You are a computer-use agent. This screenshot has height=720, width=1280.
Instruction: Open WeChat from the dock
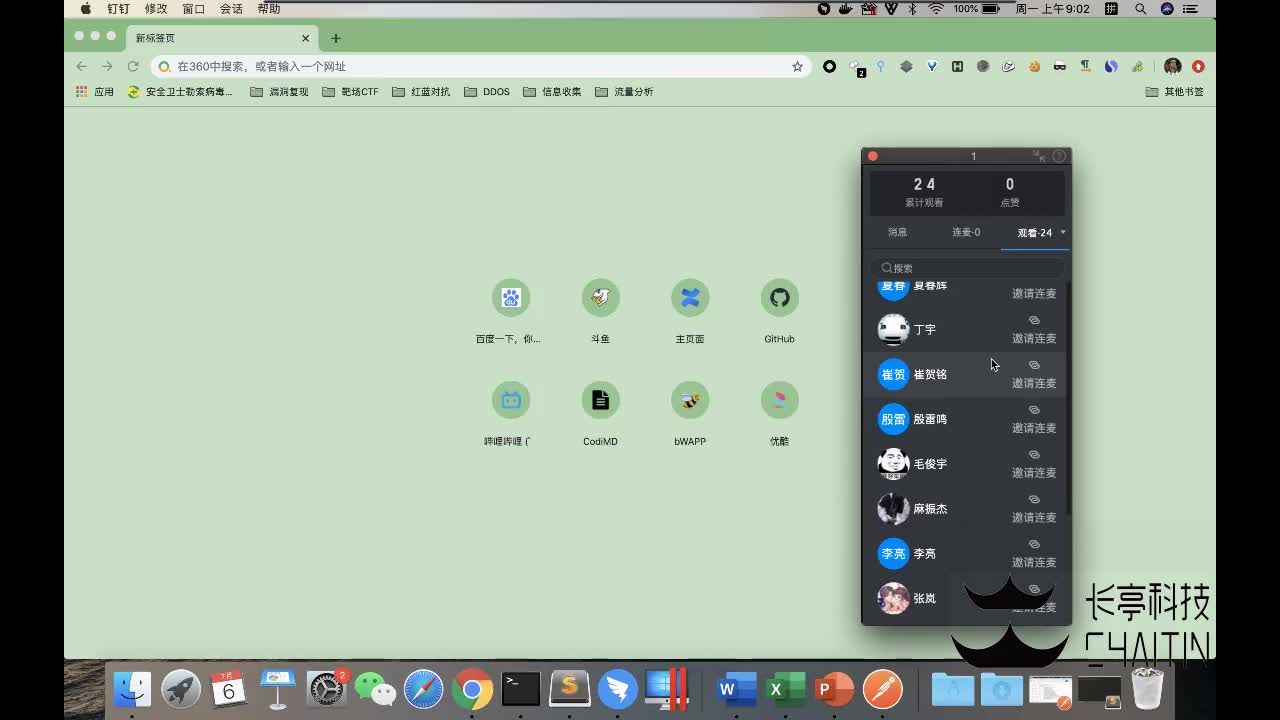pos(375,689)
